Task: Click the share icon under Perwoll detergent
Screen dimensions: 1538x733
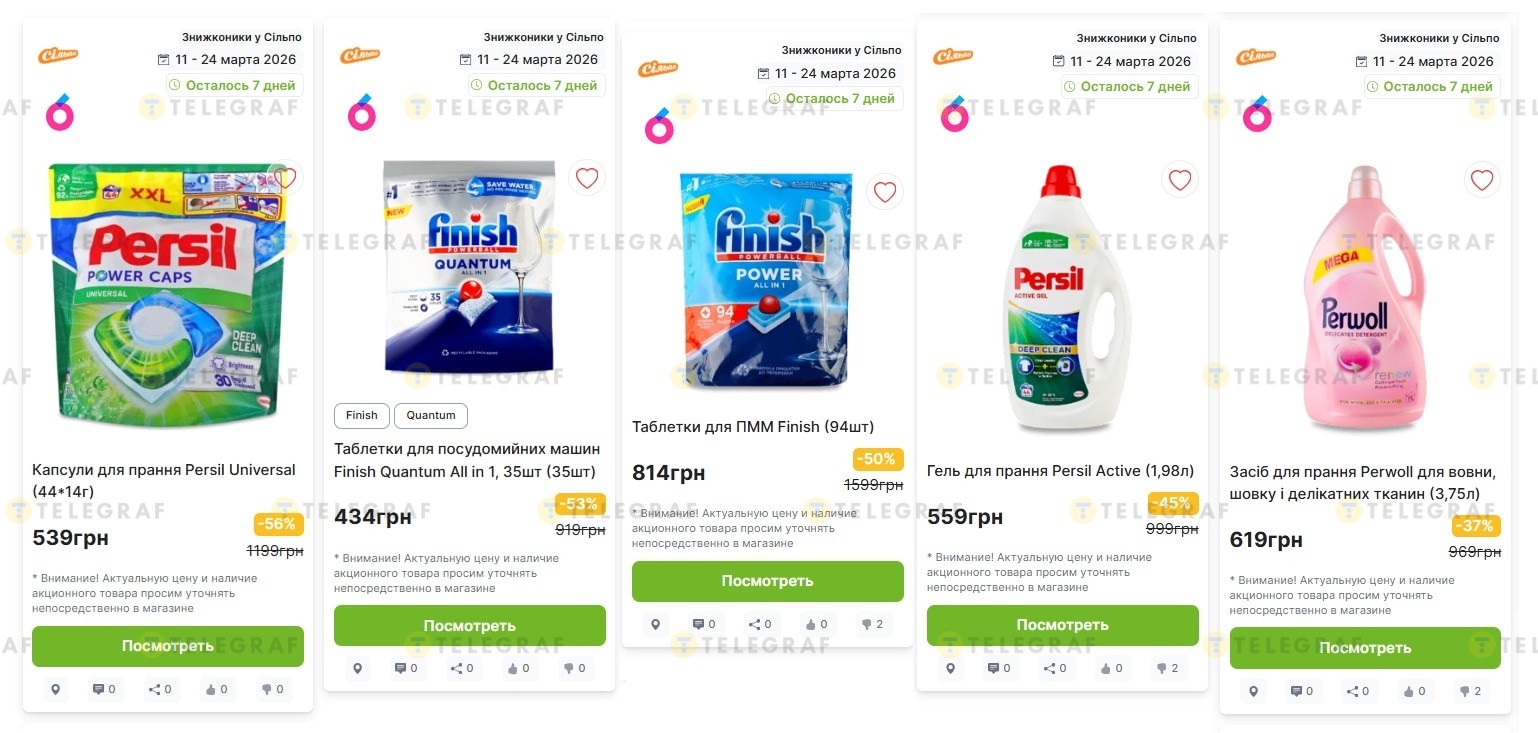Action: coord(1358,691)
